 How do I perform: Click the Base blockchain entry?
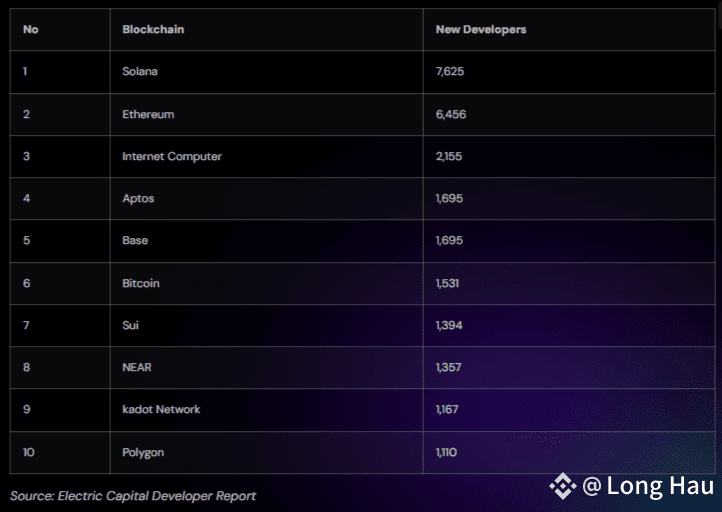(x=135, y=240)
